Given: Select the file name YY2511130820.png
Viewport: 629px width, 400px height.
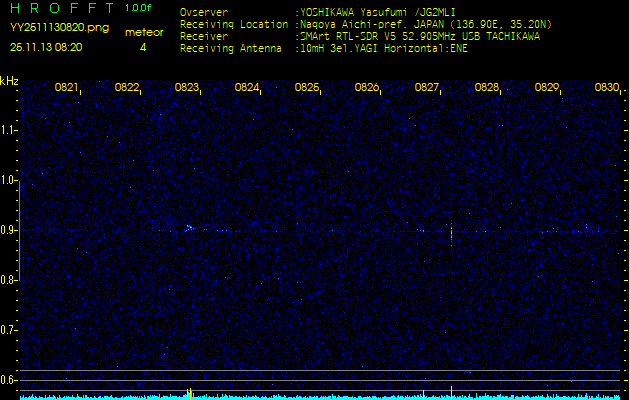Looking at the screenshot, I should click(x=59, y=28).
